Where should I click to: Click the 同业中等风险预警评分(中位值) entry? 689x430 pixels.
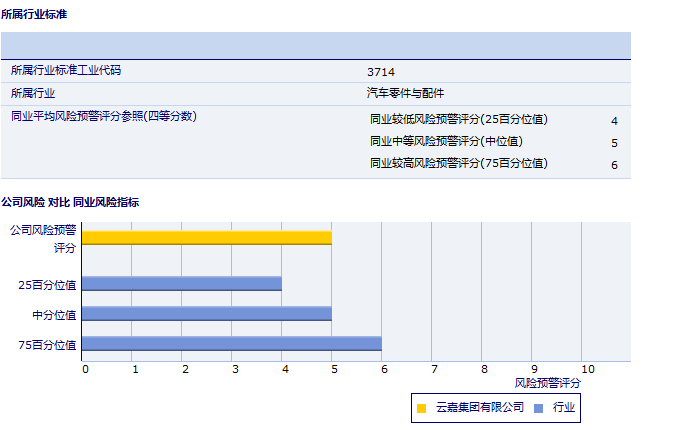coord(446,141)
